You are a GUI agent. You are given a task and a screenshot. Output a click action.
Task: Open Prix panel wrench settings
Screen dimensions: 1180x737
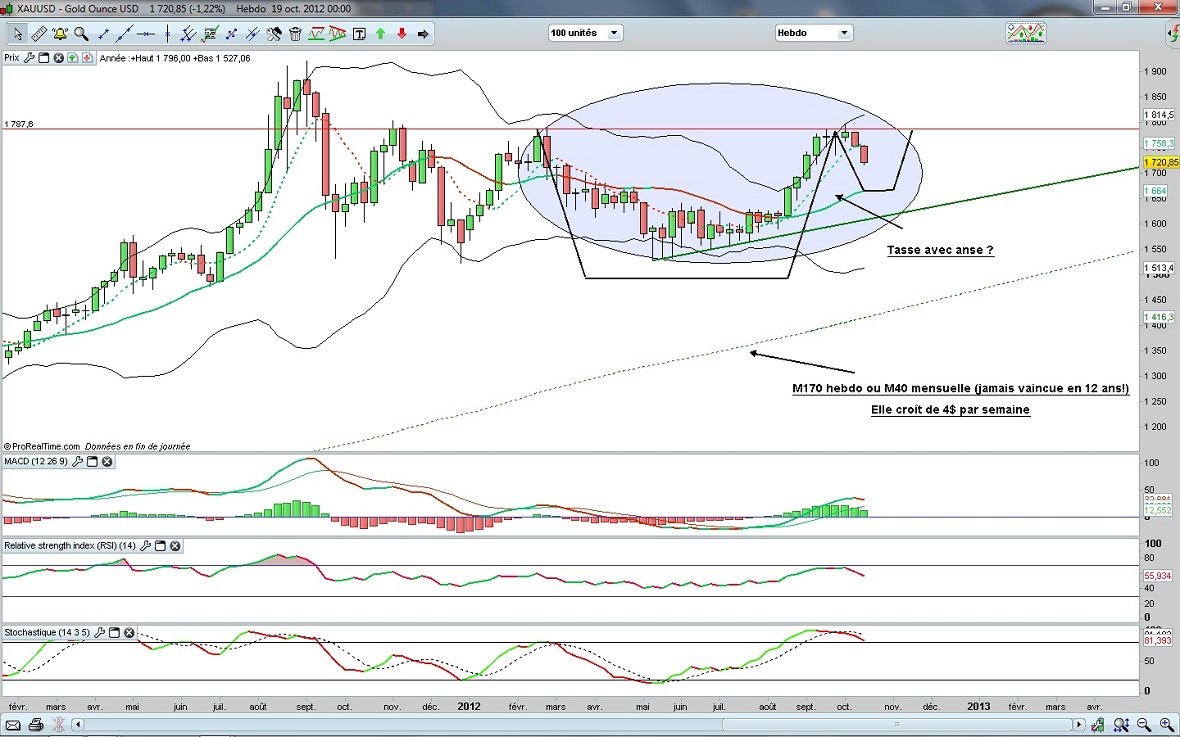click(29, 58)
